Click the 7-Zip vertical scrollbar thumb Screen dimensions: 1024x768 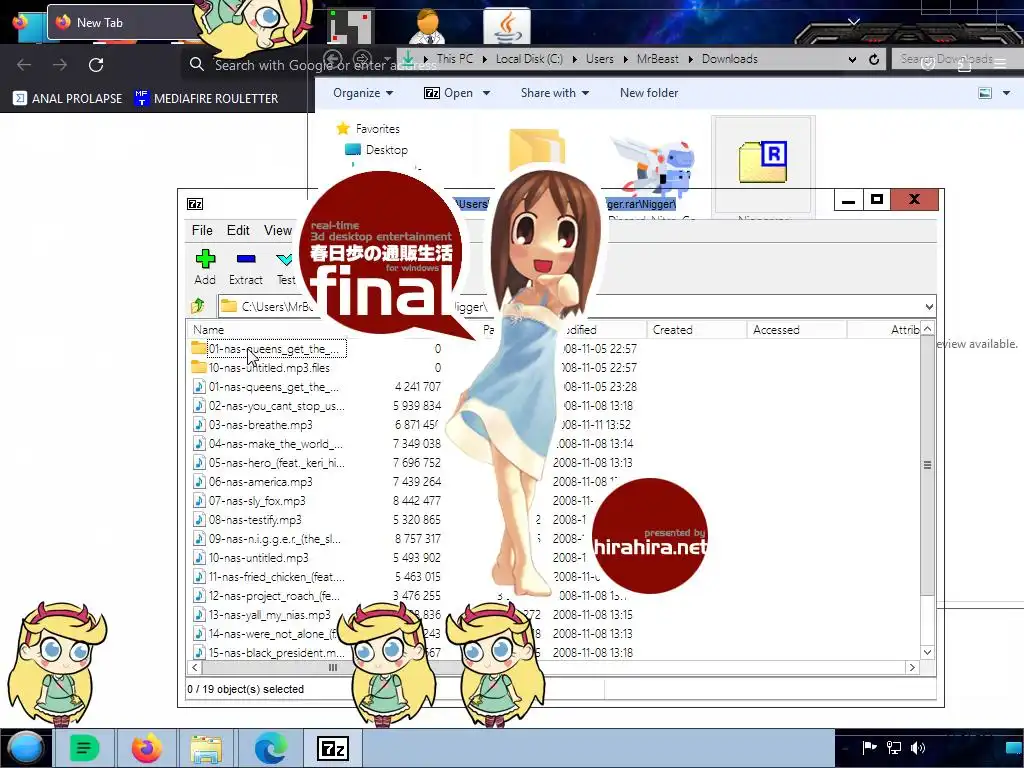click(927, 465)
